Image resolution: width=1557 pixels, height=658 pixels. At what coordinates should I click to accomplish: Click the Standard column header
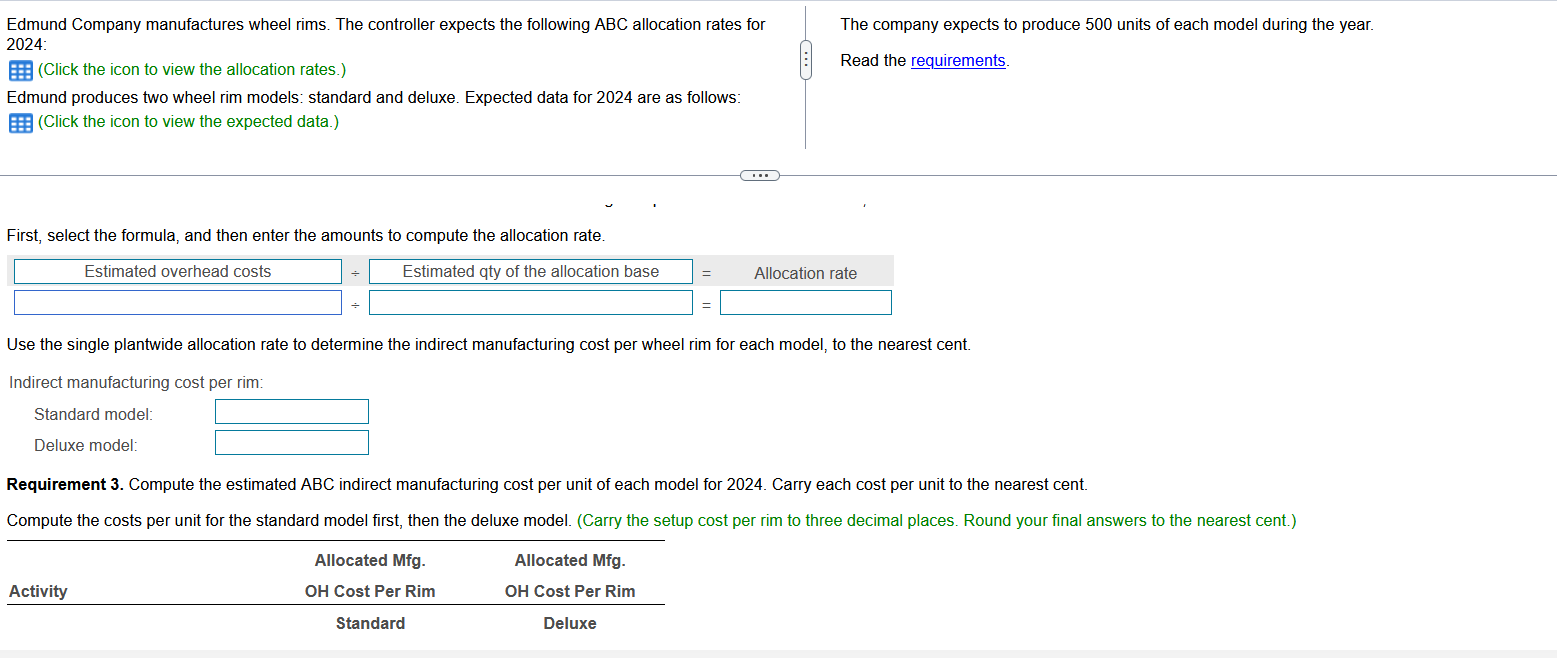(x=370, y=623)
